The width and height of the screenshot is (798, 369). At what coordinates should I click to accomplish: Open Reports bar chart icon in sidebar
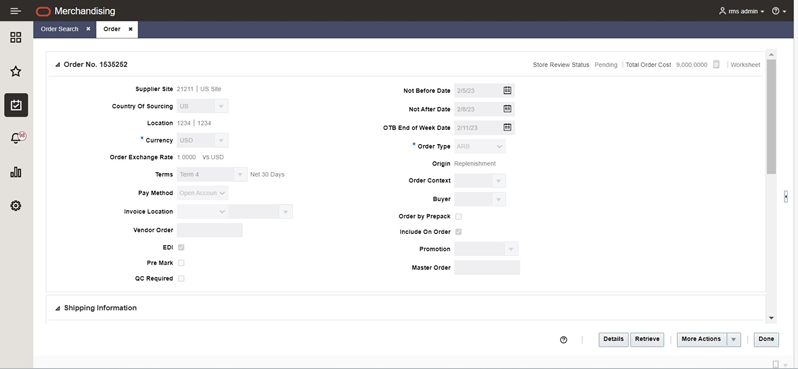coord(16,172)
